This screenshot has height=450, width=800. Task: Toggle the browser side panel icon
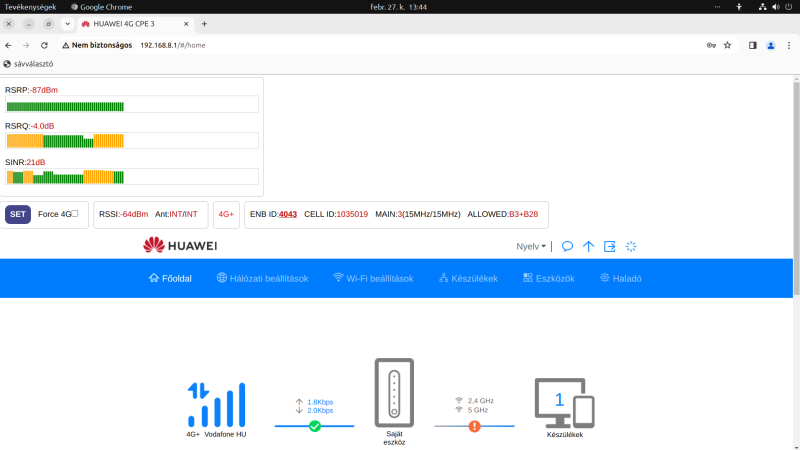coord(753,45)
